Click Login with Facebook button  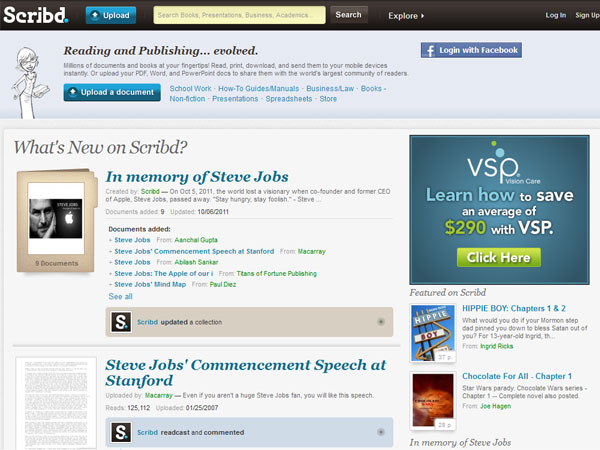pyautogui.click(x=471, y=50)
